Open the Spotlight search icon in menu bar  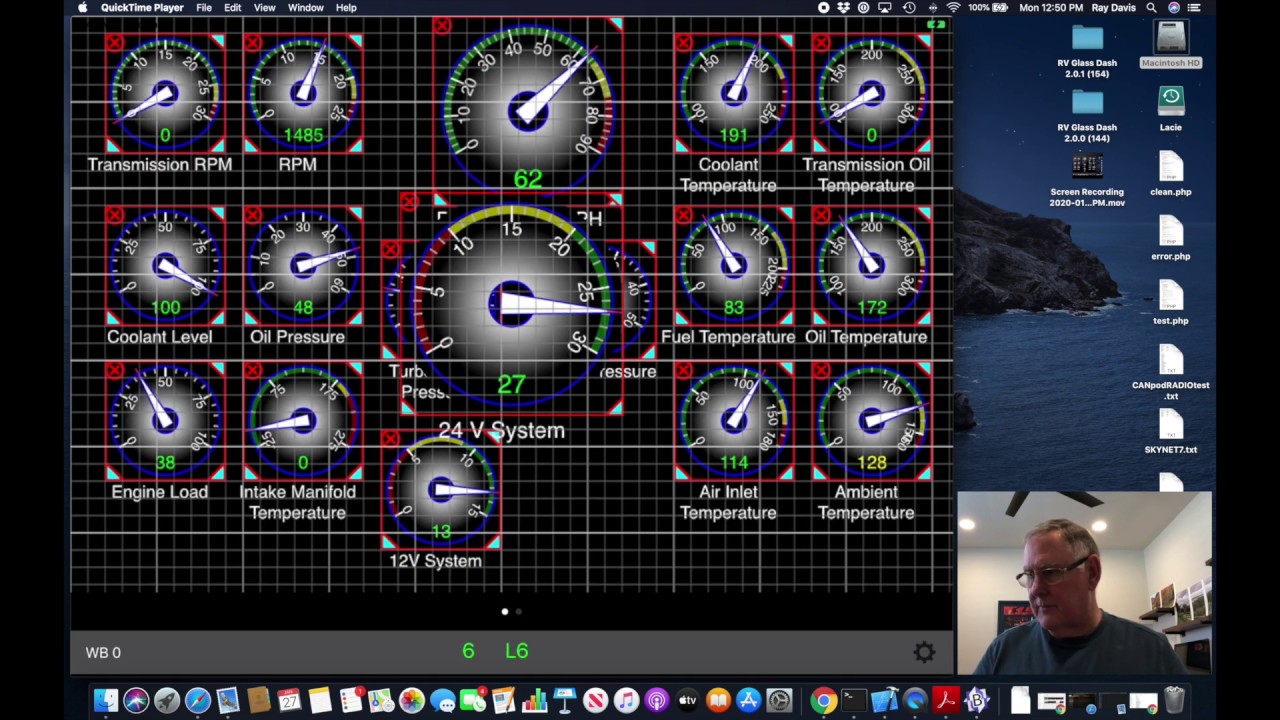(1152, 7)
